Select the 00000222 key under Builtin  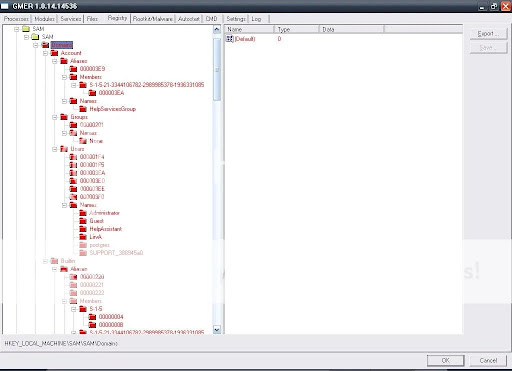(x=92, y=293)
